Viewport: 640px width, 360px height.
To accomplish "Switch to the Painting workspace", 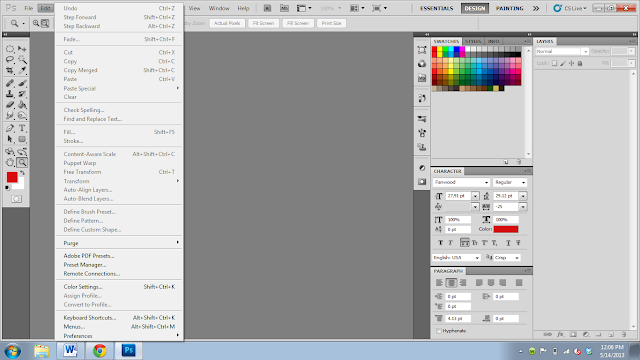I will tap(509, 8).
